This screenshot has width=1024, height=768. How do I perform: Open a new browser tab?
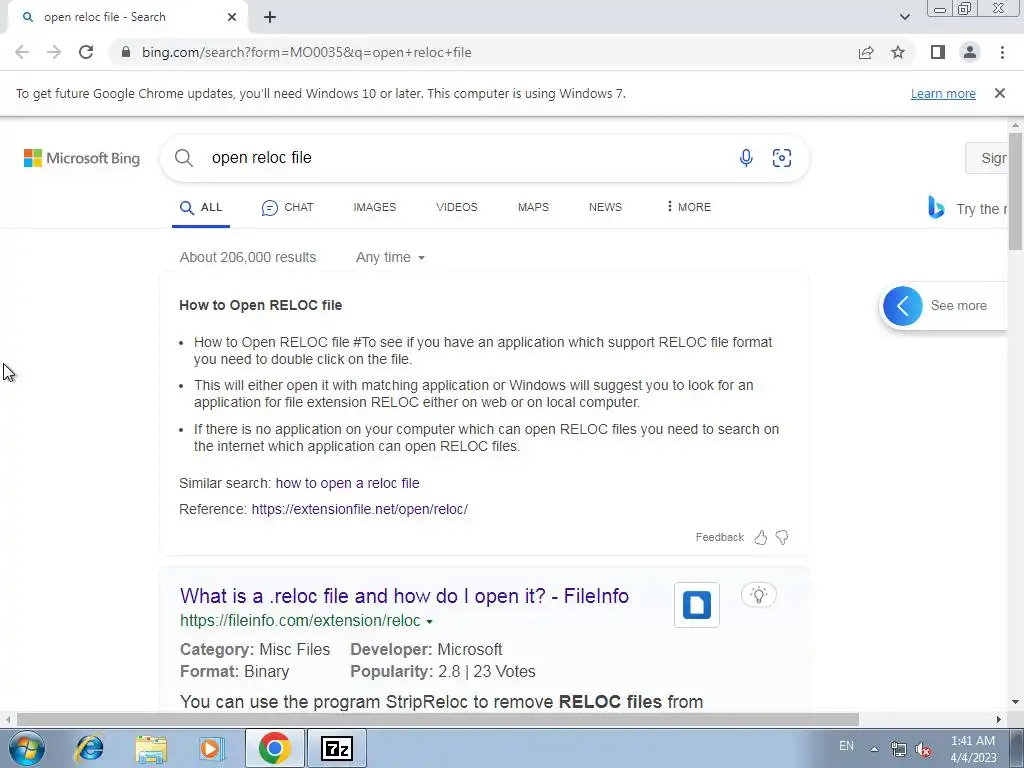point(270,17)
